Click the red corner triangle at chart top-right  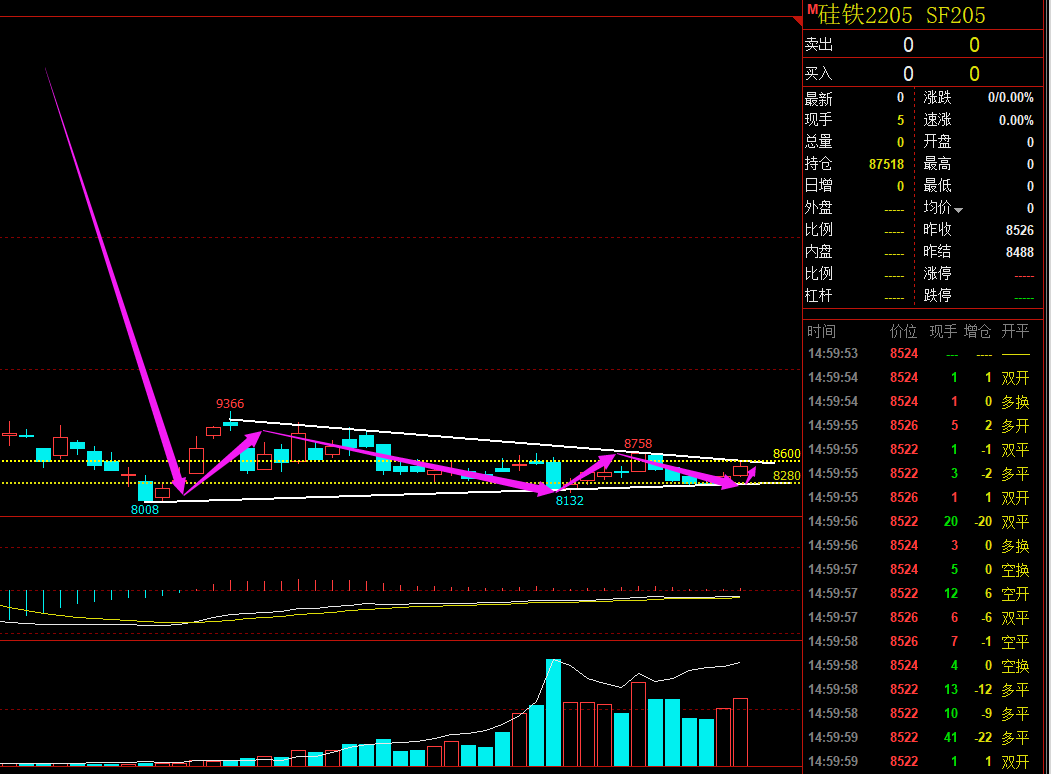[798, 21]
